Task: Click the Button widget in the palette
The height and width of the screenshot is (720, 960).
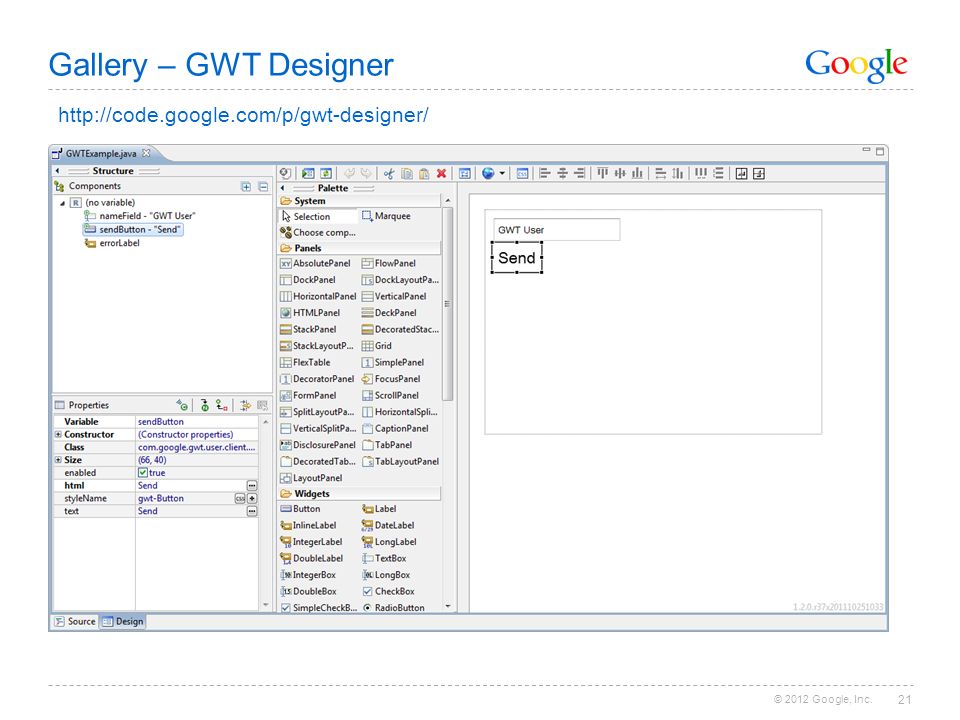Action: click(300, 509)
